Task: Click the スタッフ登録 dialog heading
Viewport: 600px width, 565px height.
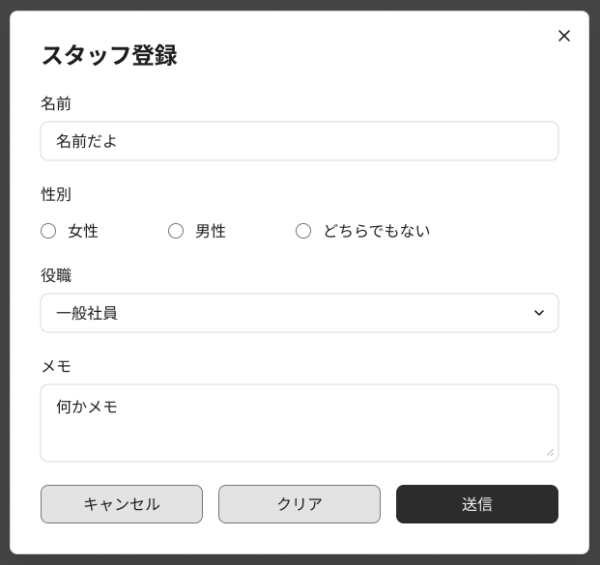Action: (109, 55)
